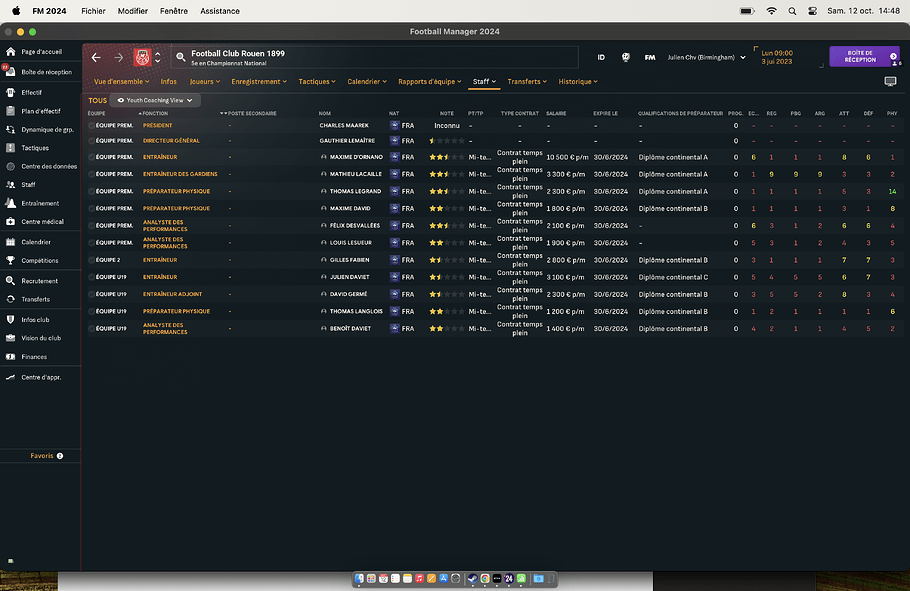This screenshot has height=591, width=910.
Task: Open Centre médical in the sidebar
Action: 42,221
